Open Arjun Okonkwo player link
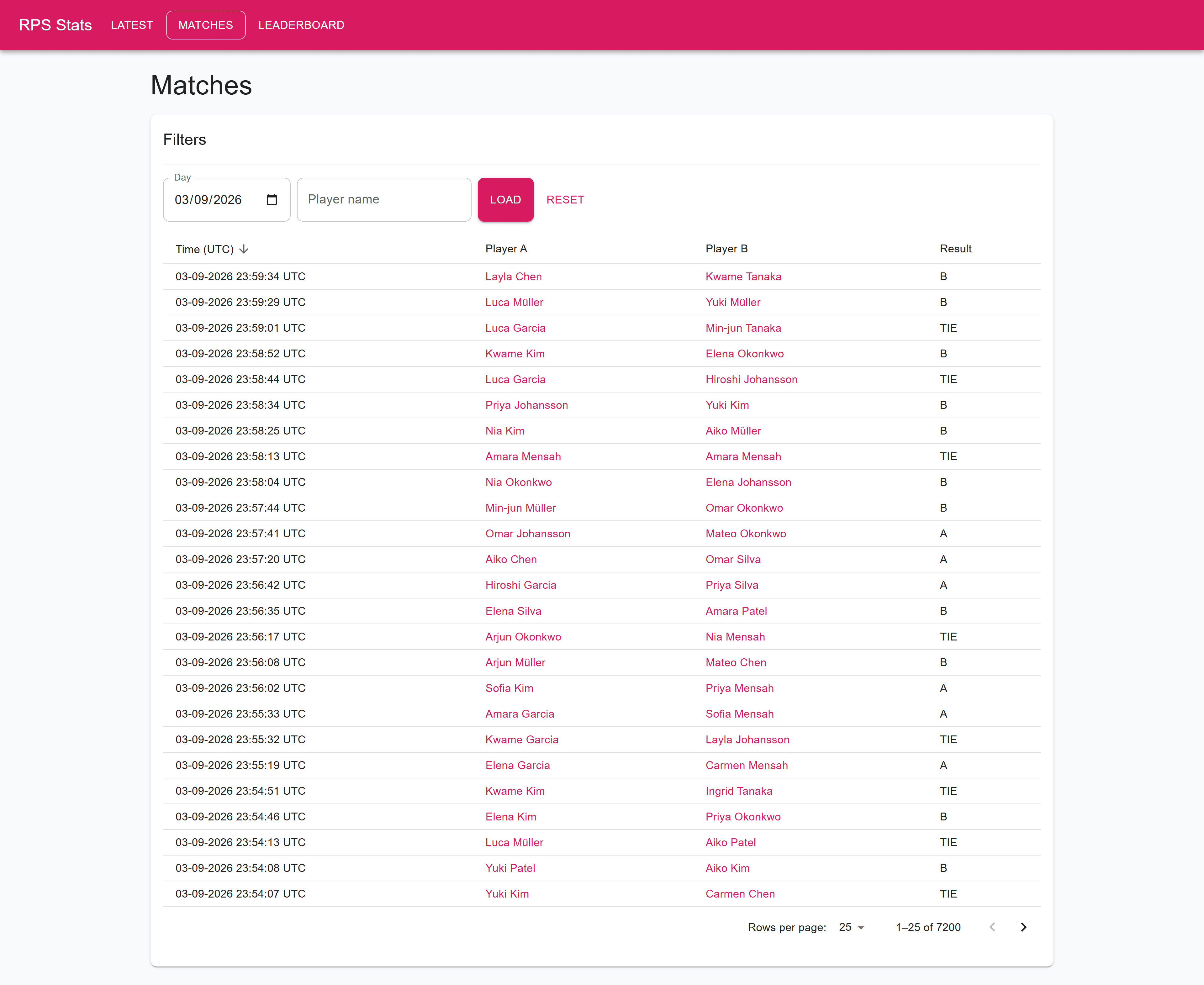The width and height of the screenshot is (1204, 985). coord(523,637)
